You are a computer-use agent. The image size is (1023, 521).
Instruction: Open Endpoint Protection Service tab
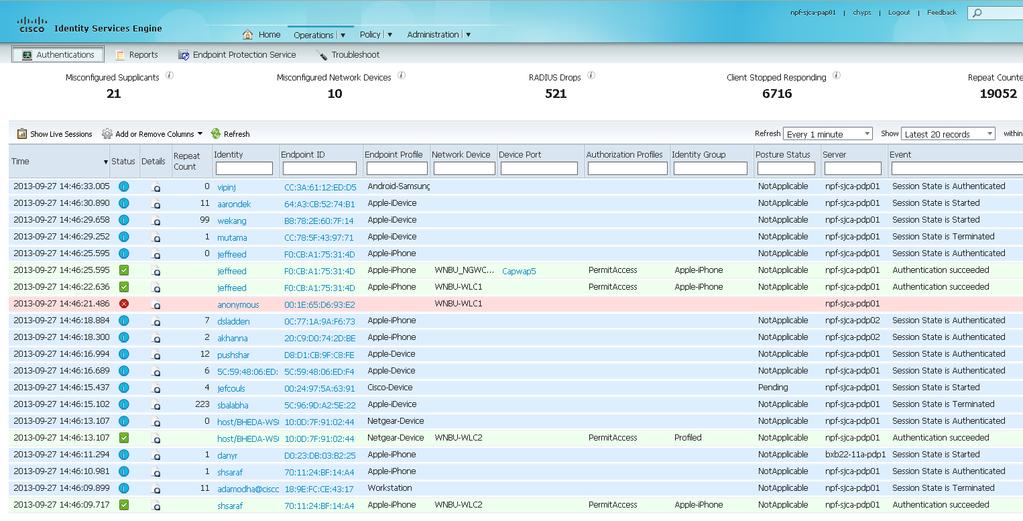point(237,55)
